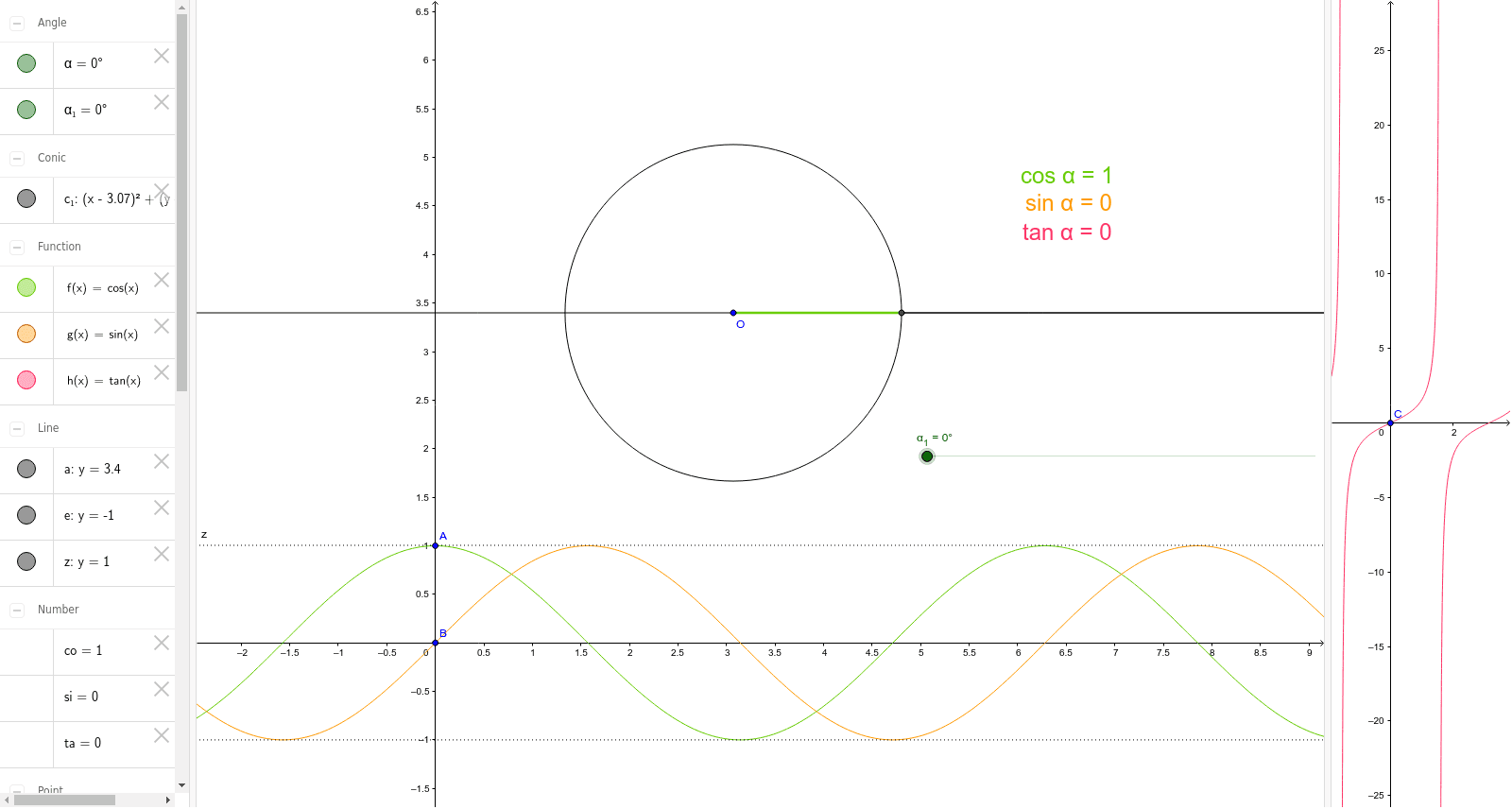Image resolution: width=1512 pixels, height=809 pixels.
Task: Click the α₁ slider handle
Action: coord(927,456)
